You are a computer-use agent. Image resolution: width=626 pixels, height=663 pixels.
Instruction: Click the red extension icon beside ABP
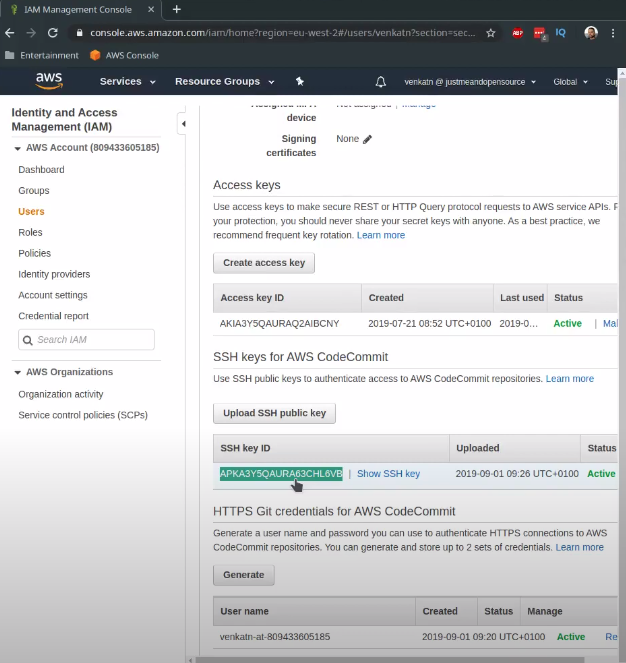539,33
